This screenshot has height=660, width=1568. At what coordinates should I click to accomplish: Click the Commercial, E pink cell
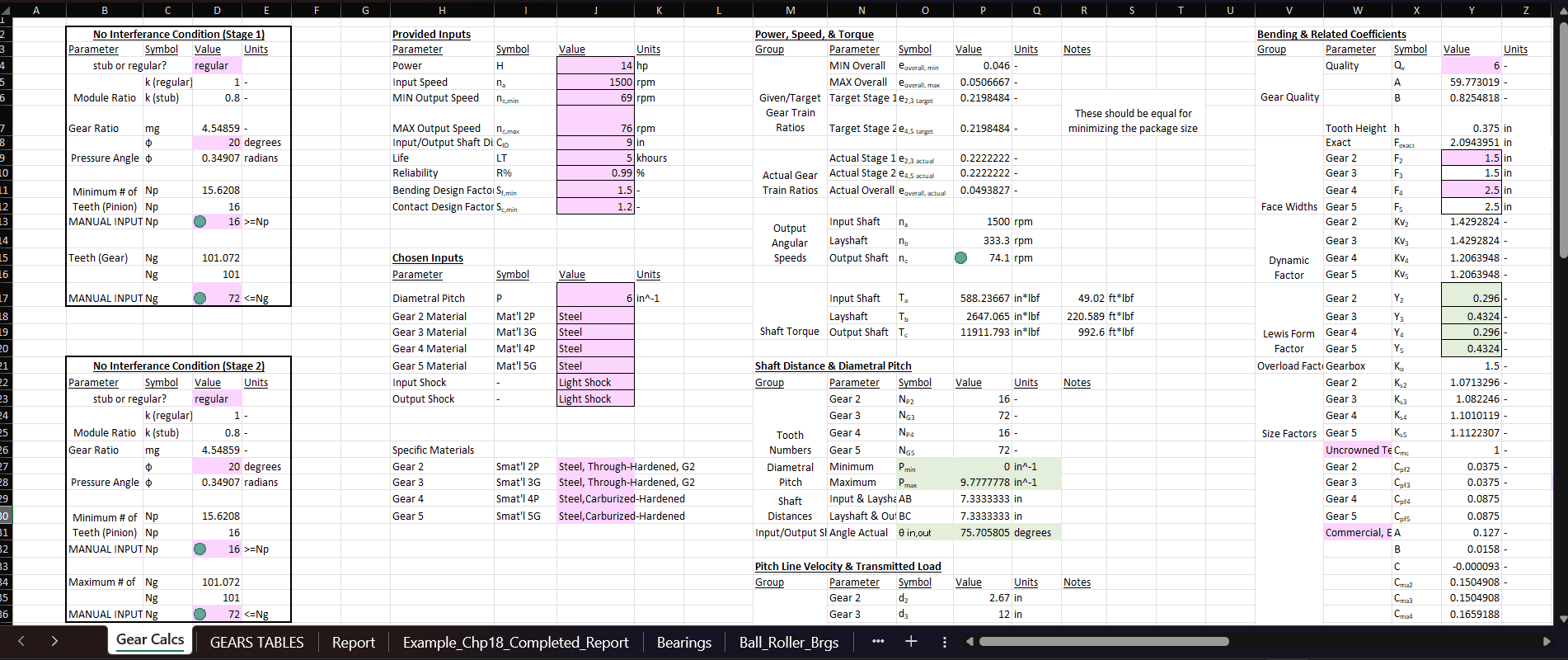click(1357, 532)
